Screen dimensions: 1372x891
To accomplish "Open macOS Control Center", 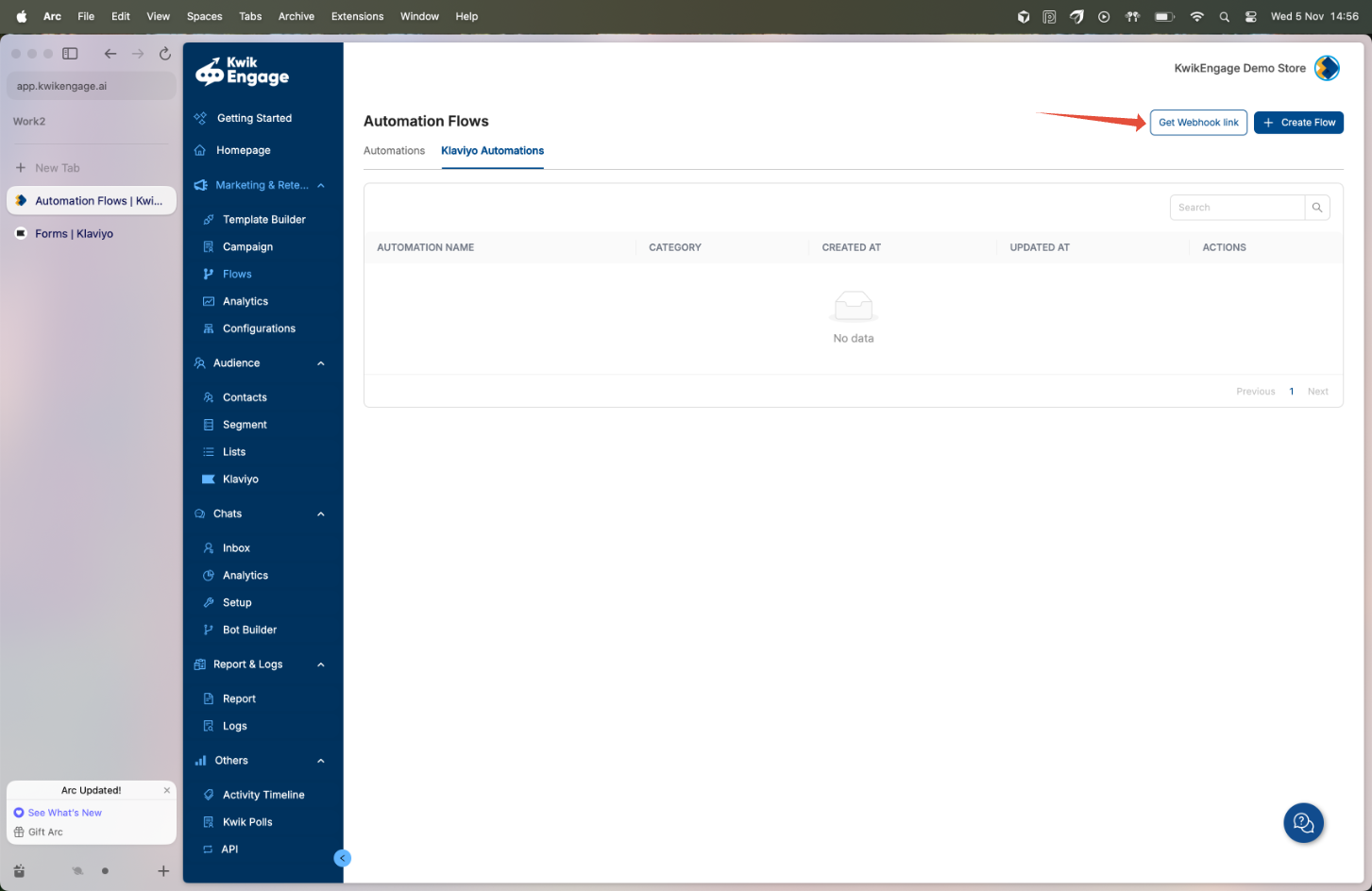I will click(1250, 17).
